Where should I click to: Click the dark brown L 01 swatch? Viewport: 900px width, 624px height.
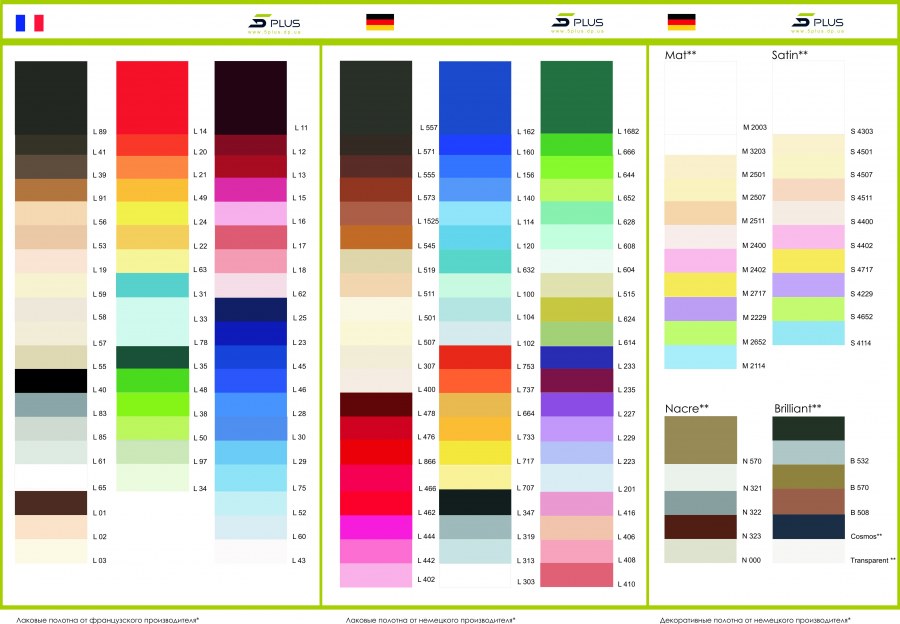(x=51, y=503)
